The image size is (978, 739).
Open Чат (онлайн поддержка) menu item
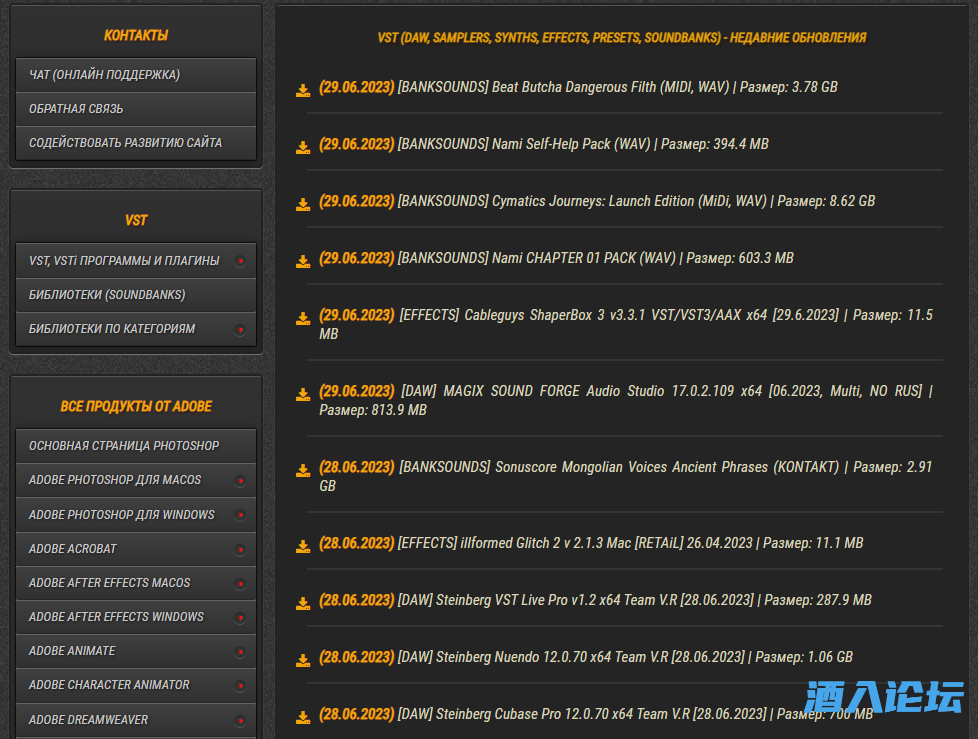tap(135, 75)
